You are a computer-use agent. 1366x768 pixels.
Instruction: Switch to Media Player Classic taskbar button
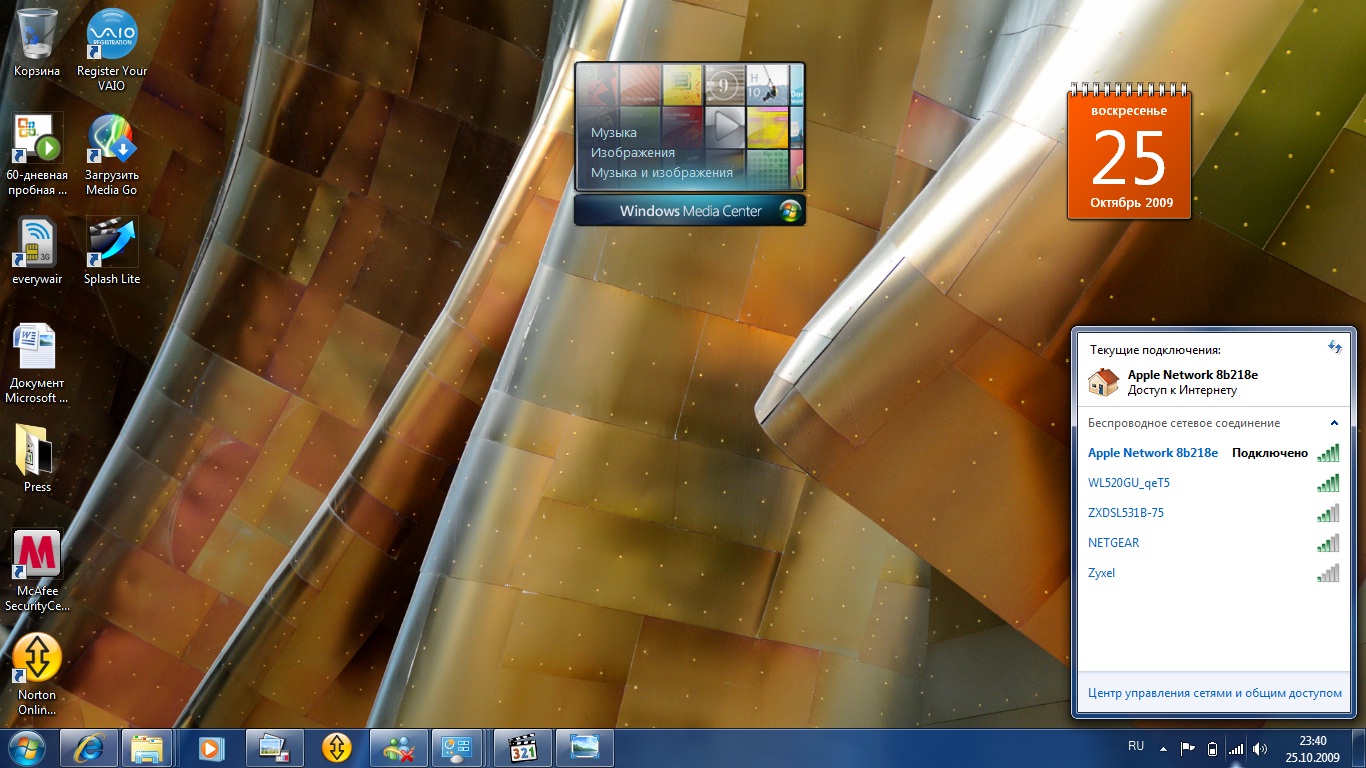point(523,747)
